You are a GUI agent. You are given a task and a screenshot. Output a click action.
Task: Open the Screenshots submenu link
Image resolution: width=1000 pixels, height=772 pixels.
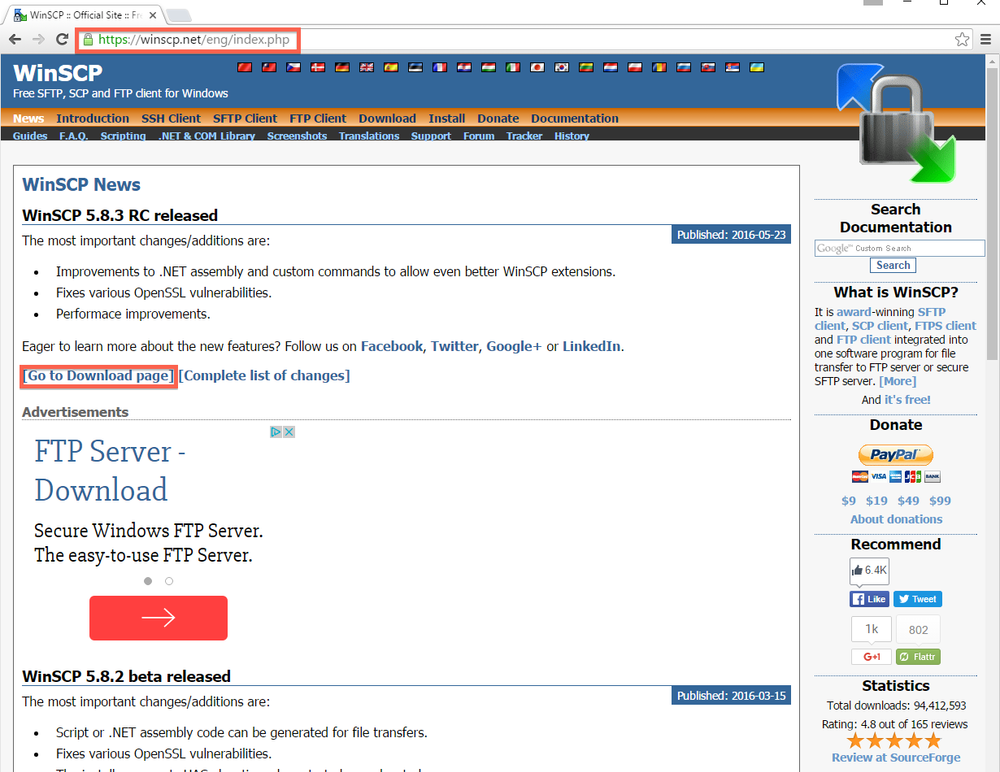(297, 136)
